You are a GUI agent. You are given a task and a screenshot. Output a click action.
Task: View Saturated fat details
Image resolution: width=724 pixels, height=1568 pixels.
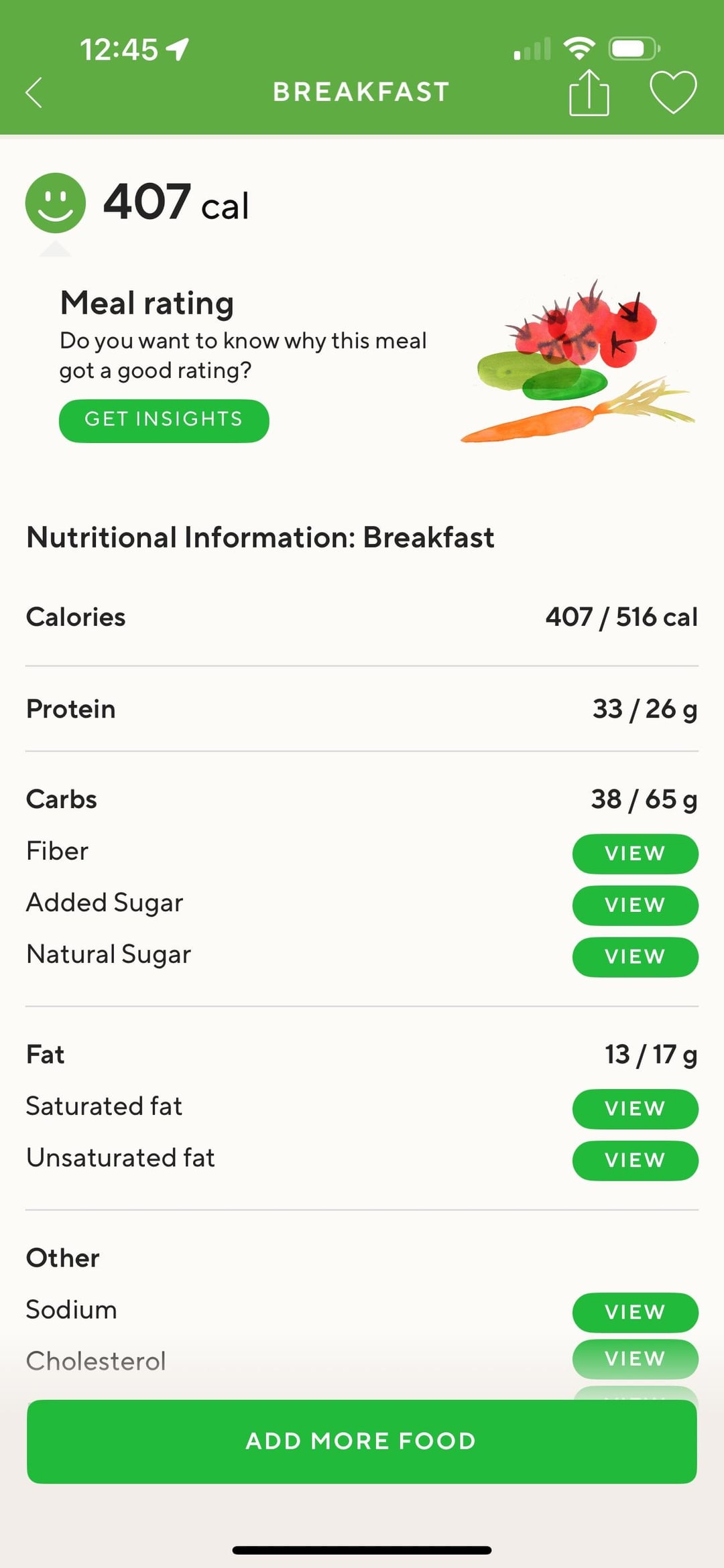pos(634,1108)
